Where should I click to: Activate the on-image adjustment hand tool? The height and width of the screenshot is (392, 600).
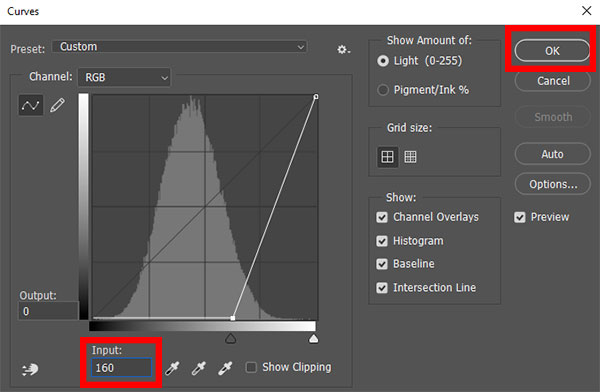click(30, 369)
